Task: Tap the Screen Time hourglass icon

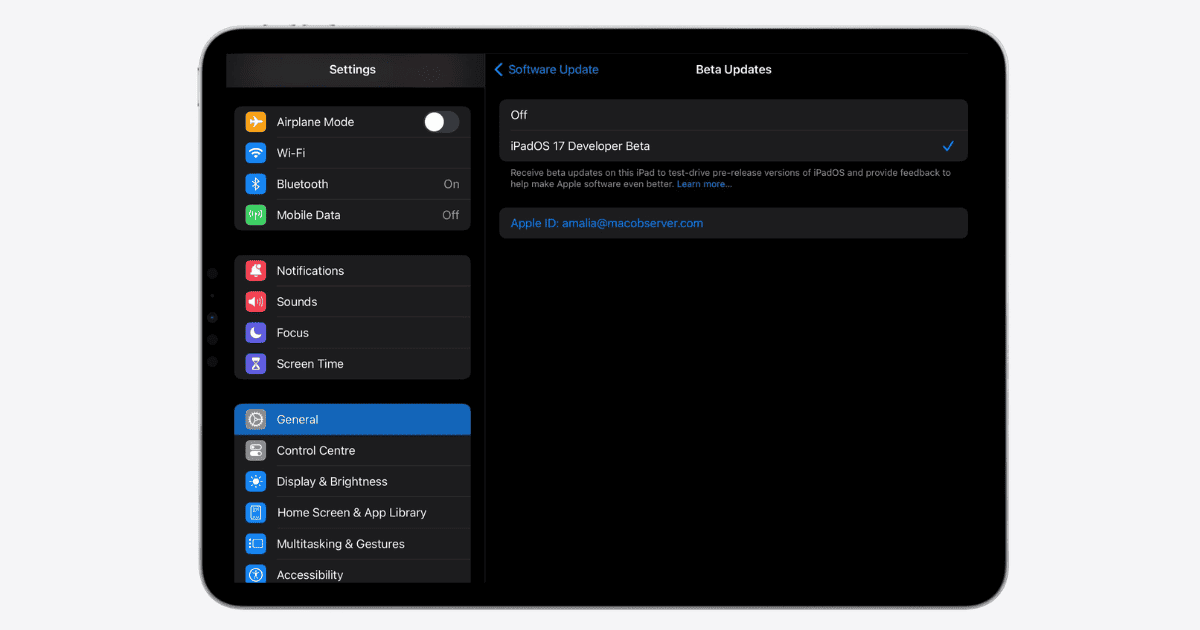Action: click(256, 364)
